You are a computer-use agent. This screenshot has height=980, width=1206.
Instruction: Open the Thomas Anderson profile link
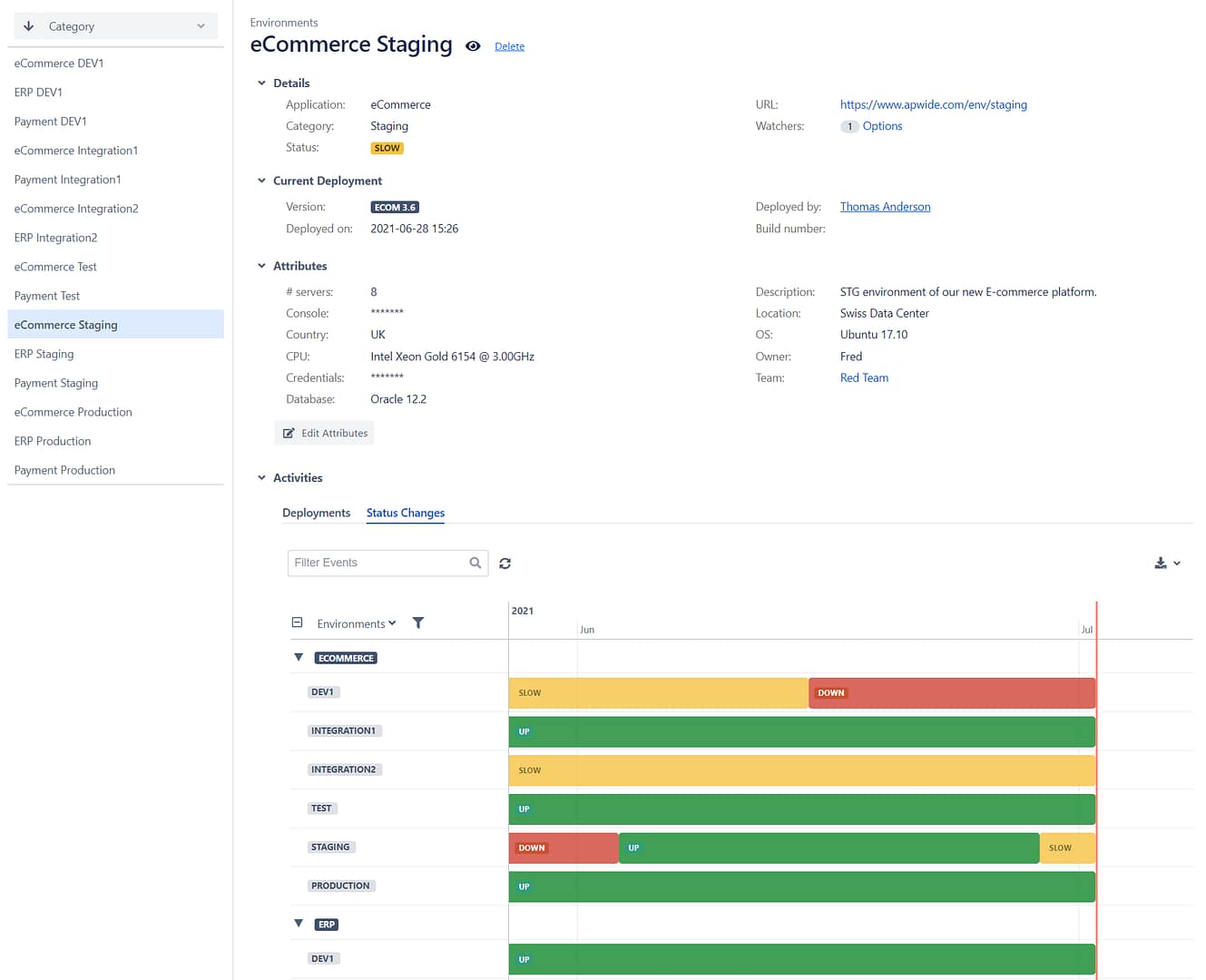click(885, 206)
